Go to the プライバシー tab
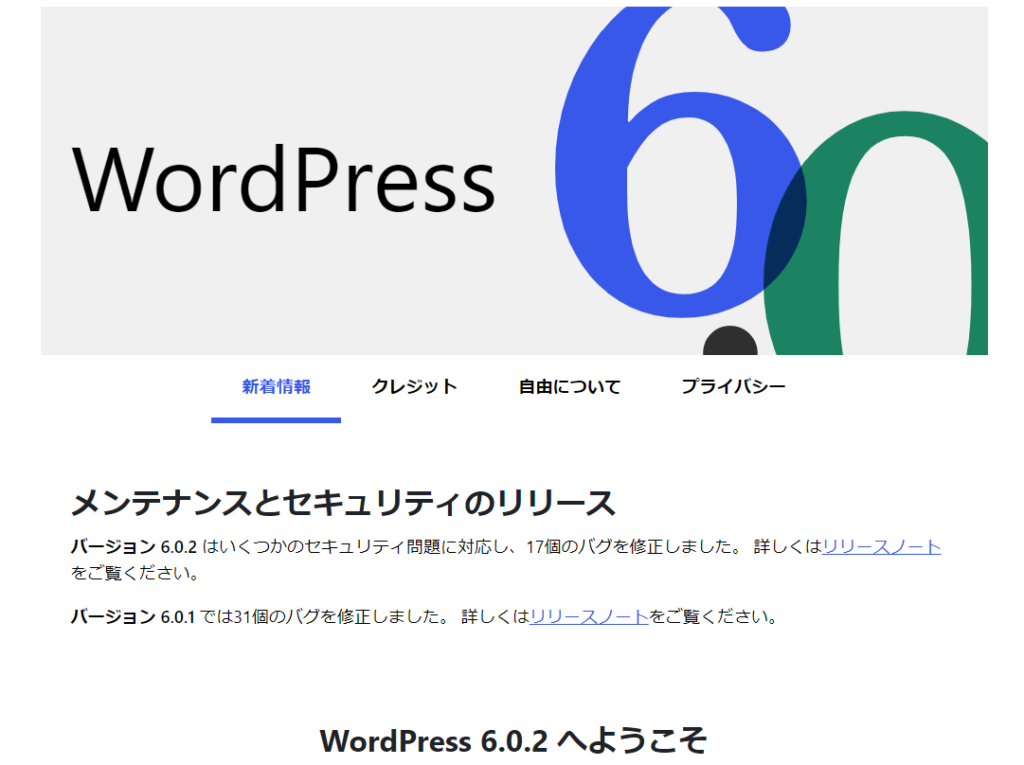 (x=733, y=387)
